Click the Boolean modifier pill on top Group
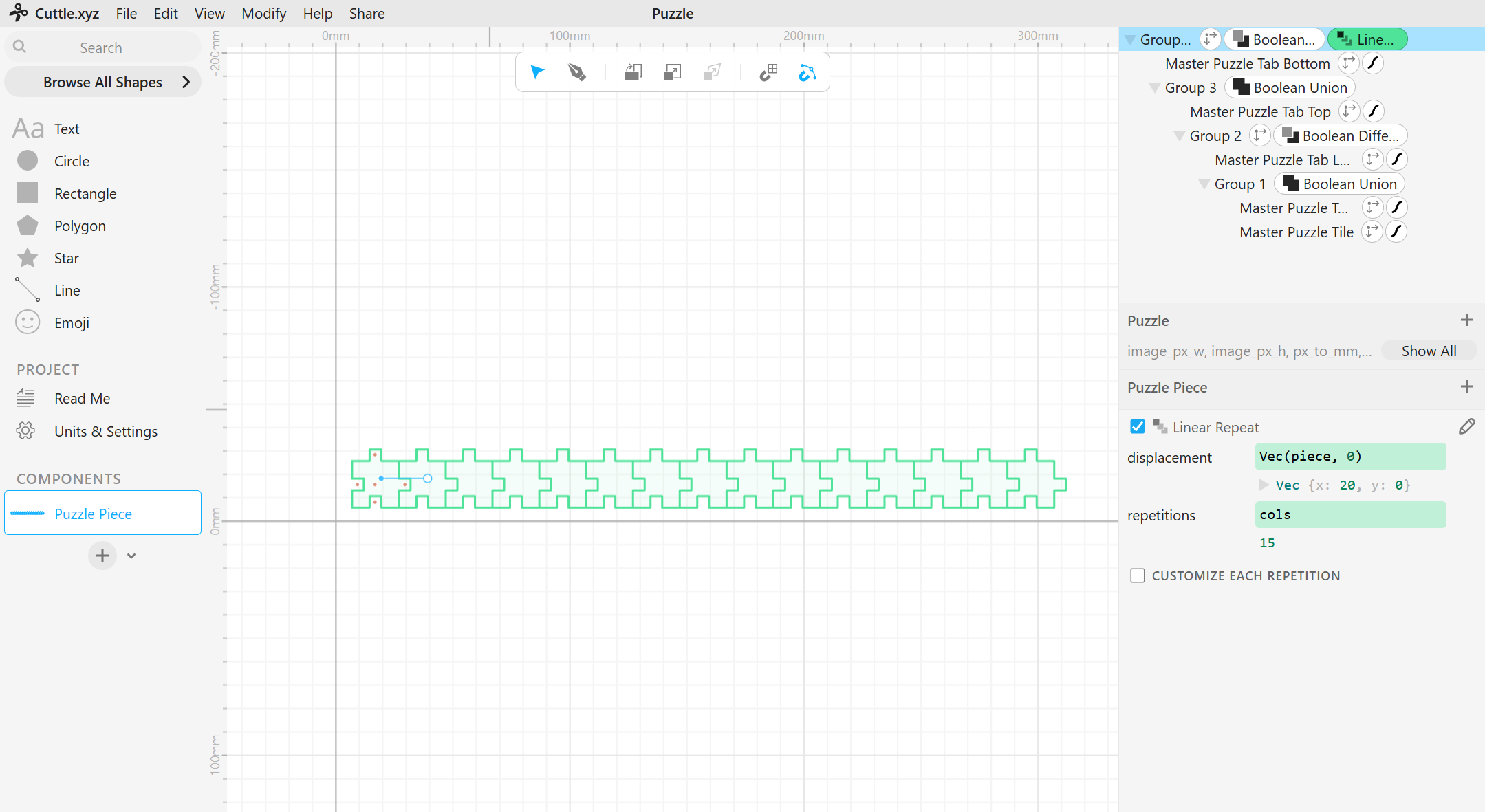This screenshot has width=1485, height=812. coord(1275,39)
